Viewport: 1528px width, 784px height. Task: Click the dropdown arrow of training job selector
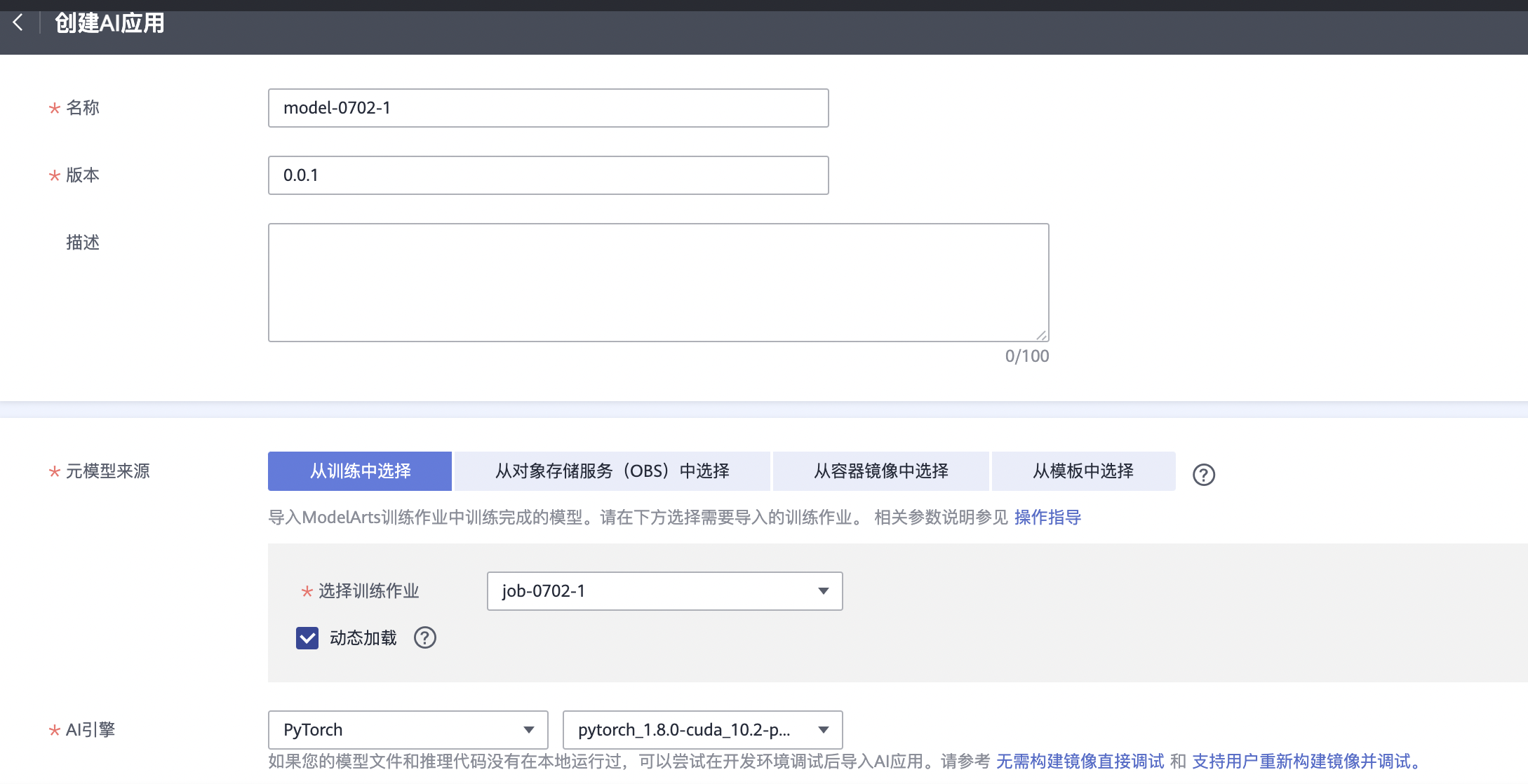click(824, 591)
